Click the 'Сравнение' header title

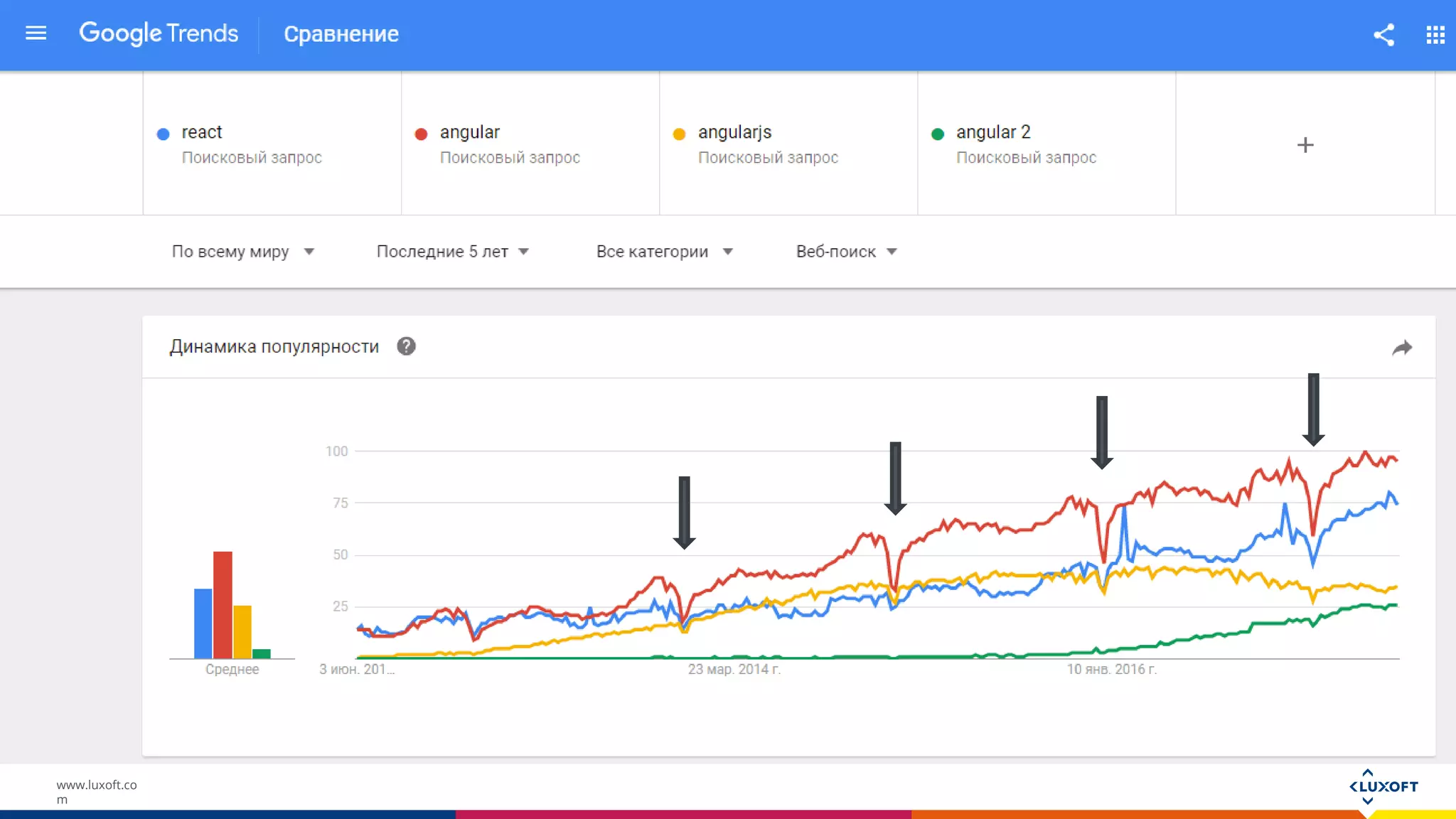point(341,34)
